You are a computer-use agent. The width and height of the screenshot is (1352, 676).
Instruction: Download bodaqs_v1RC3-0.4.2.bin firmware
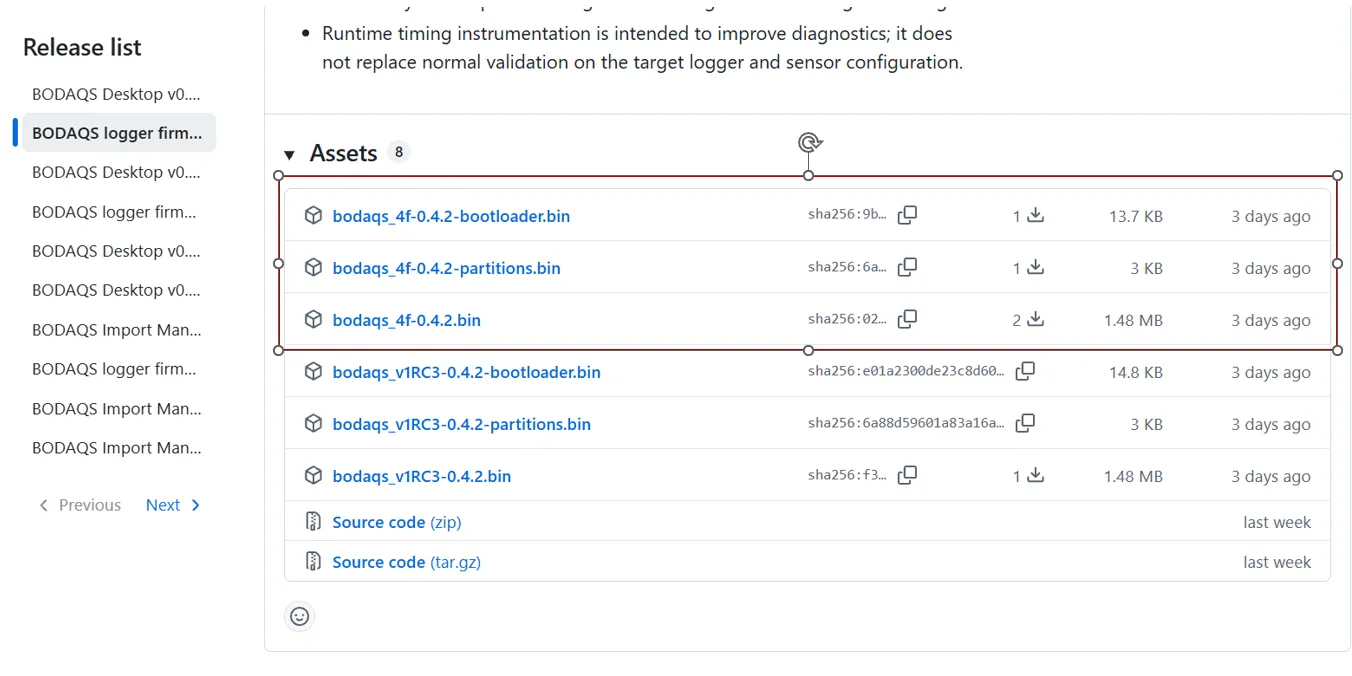tap(421, 476)
